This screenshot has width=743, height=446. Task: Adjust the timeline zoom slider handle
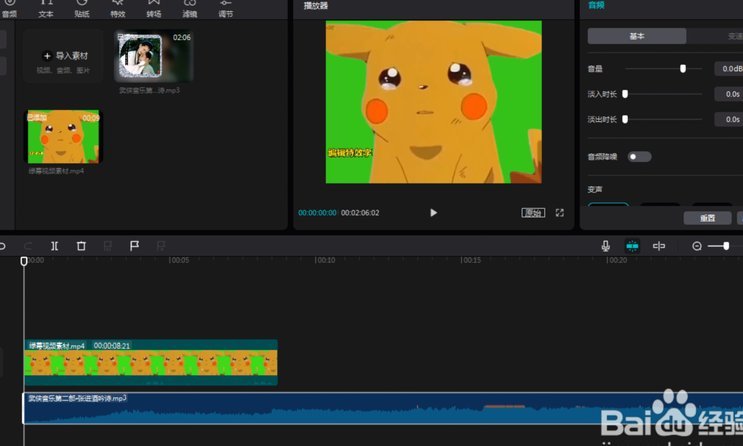point(725,246)
